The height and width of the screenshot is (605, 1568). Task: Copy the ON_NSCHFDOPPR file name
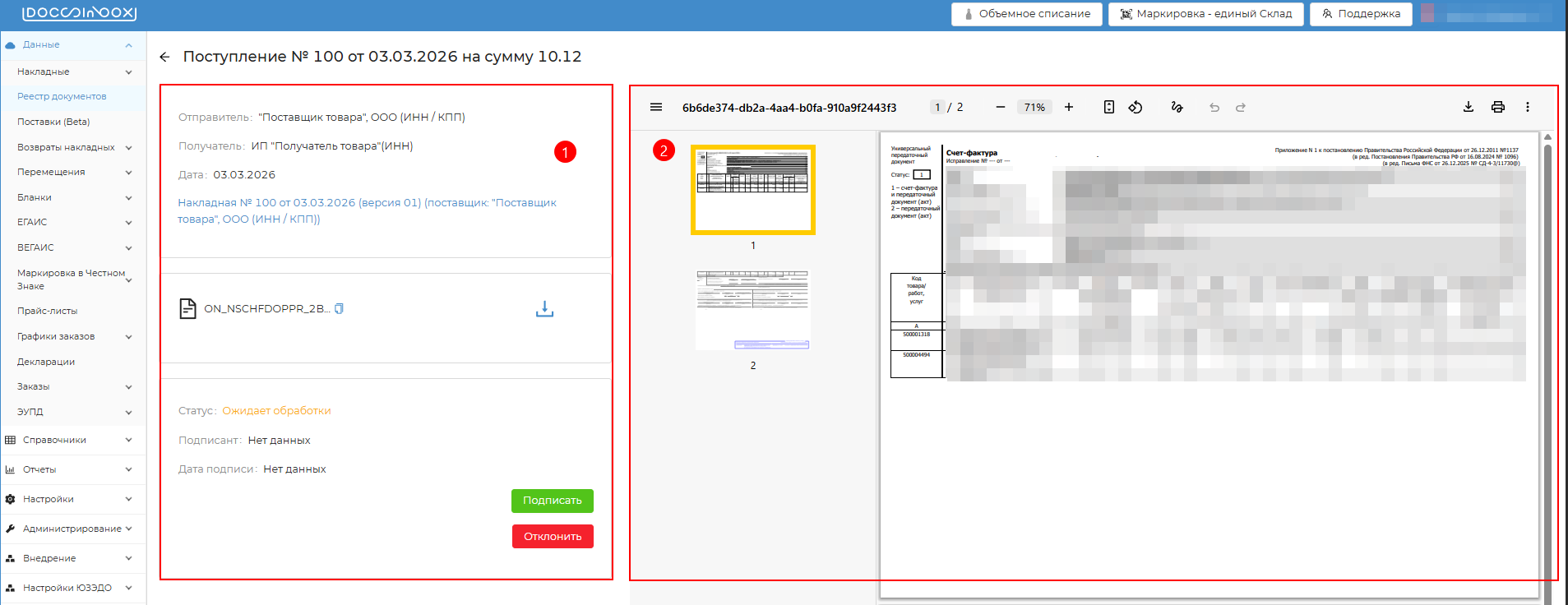[339, 309]
